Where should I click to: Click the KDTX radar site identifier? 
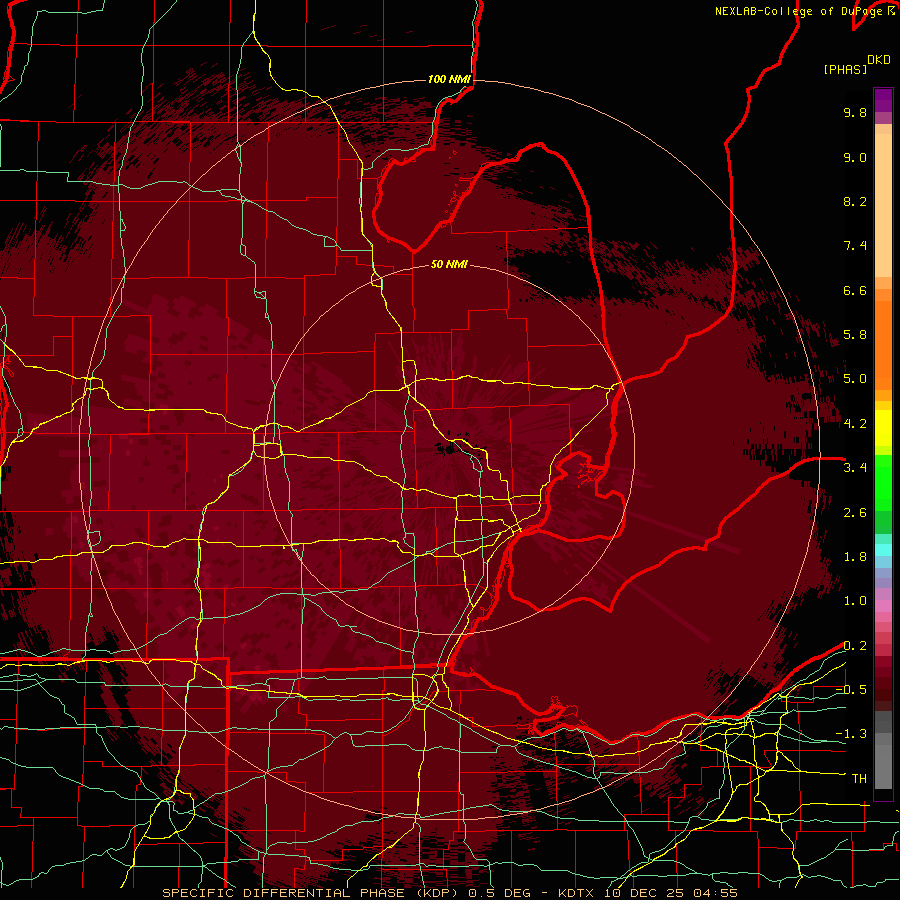(576, 893)
